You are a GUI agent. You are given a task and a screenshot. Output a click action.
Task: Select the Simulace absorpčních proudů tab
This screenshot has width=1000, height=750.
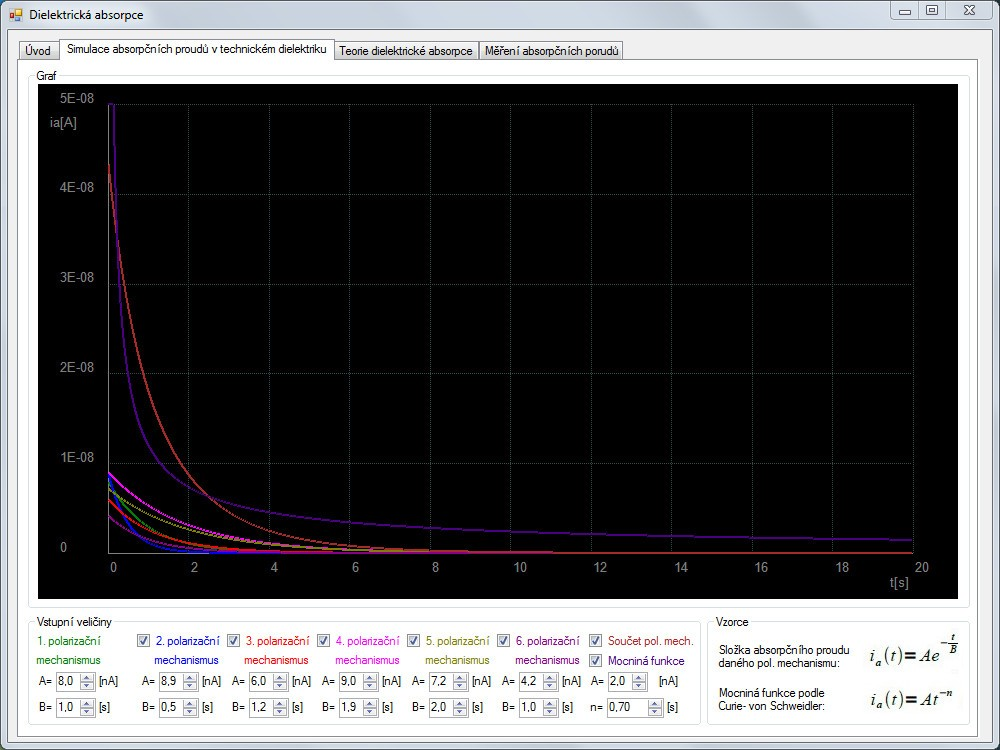(x=196, y=49)
